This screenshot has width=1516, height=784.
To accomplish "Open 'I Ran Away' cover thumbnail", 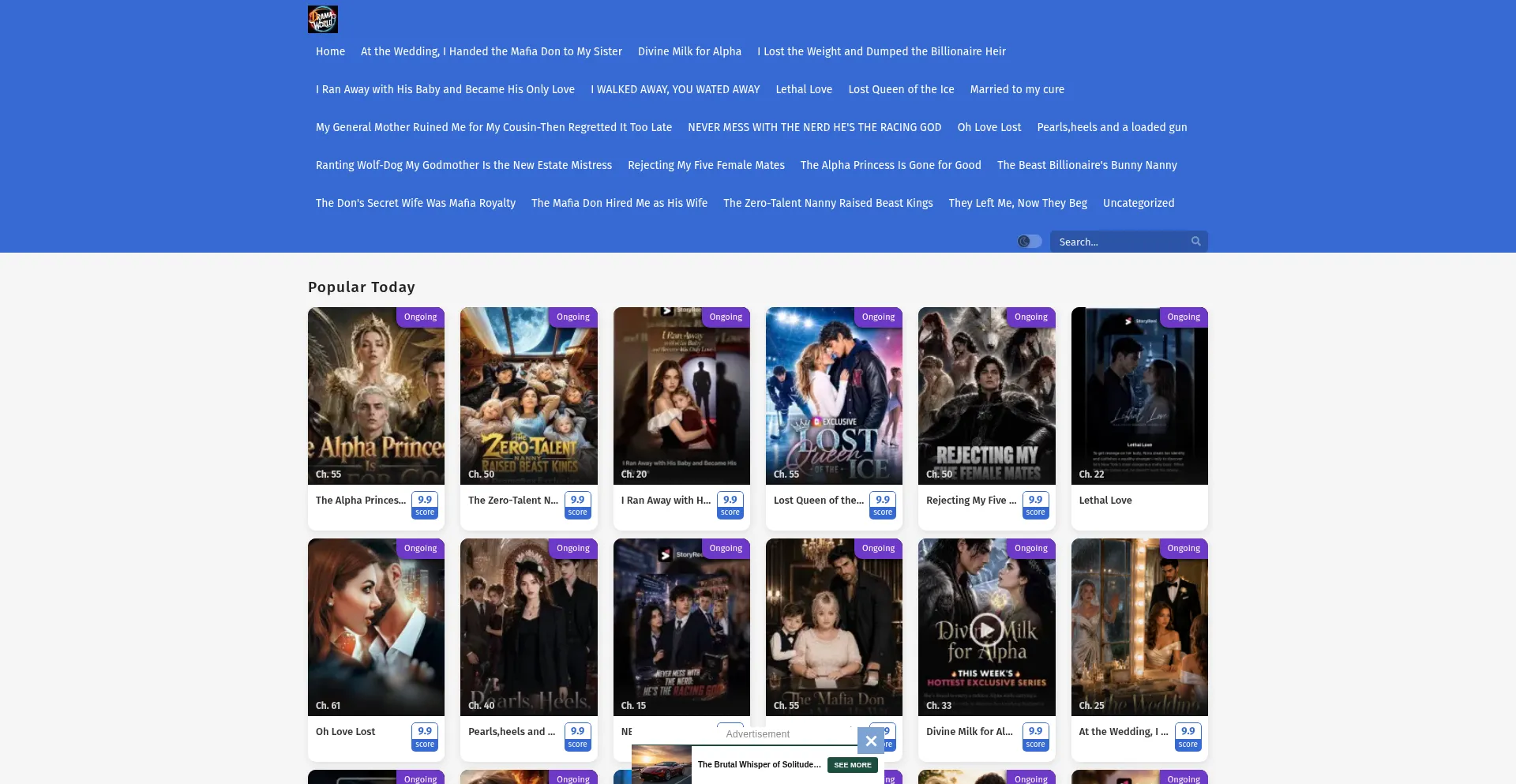I will point(681,396).
